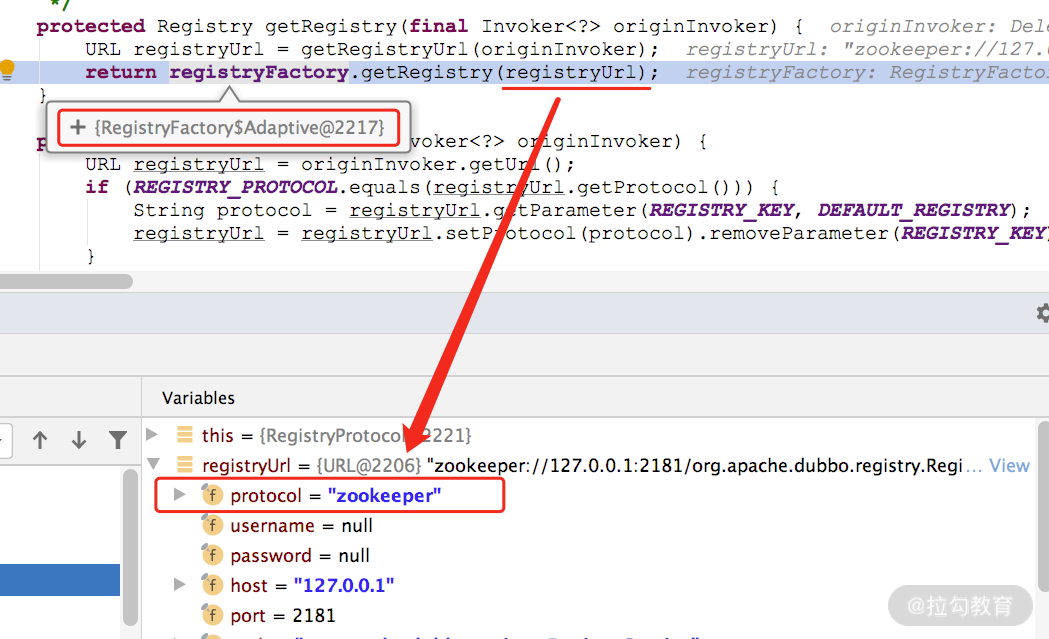Select the port = 2181 field
Image resolution: width=1049 pixels, height=639 pixels.
(283, 615)
